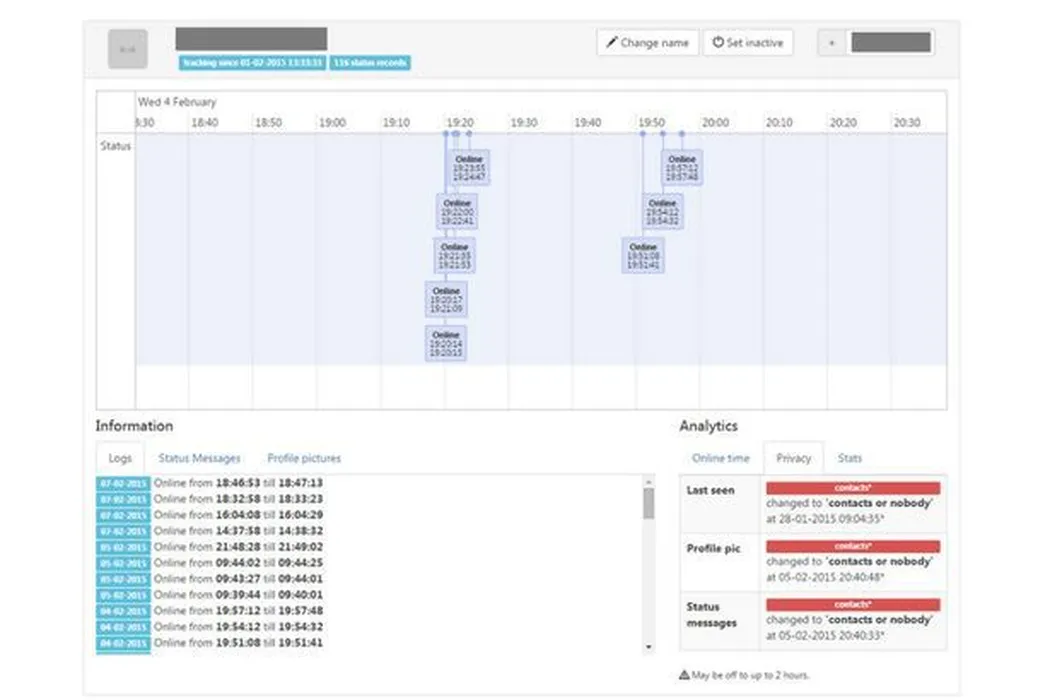1050x700 pixels.
Task: Open the Logs tab
Action: tap(120, 458)
